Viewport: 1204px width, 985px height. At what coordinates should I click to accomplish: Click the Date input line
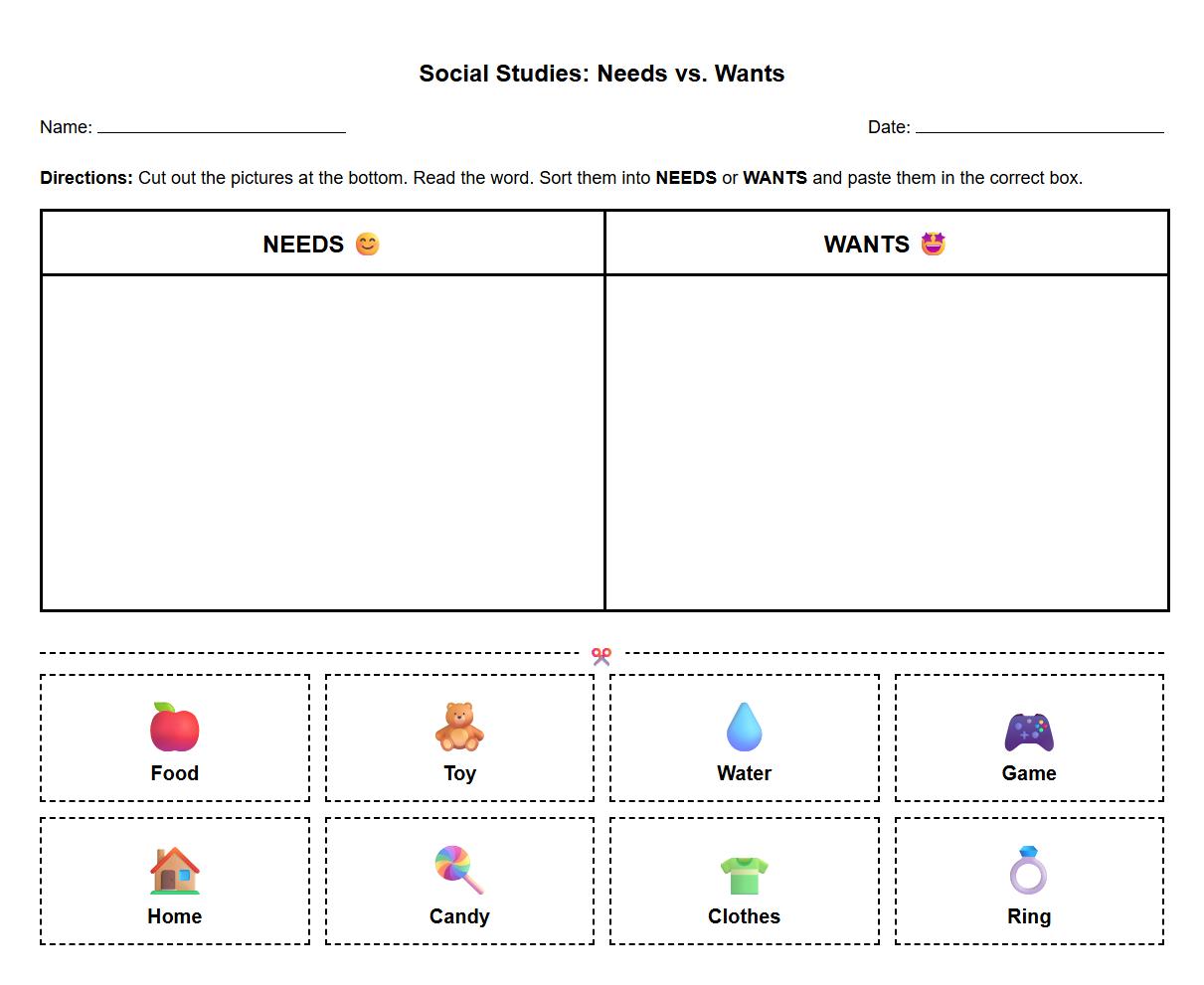pyautogui.click(x=1043, y=127)
